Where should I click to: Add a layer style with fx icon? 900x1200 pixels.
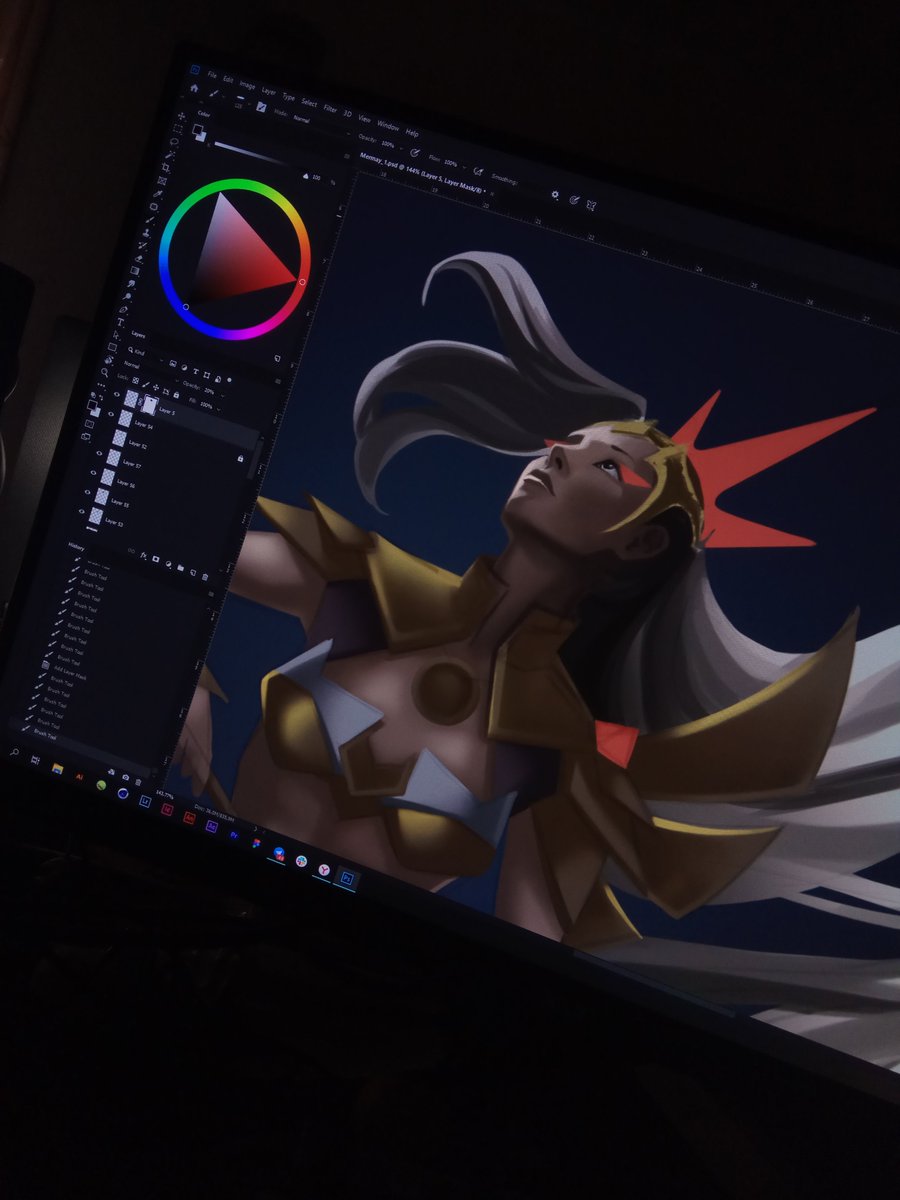[x=143, y=555]
